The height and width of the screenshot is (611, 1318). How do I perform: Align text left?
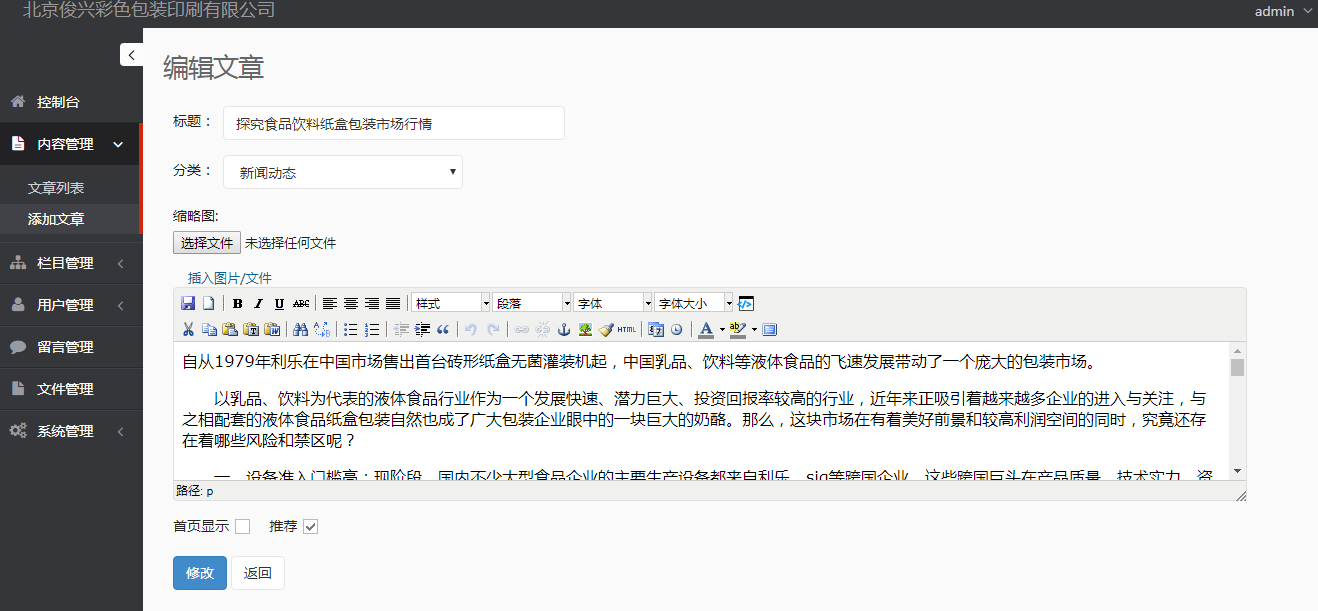click(330, 303)
